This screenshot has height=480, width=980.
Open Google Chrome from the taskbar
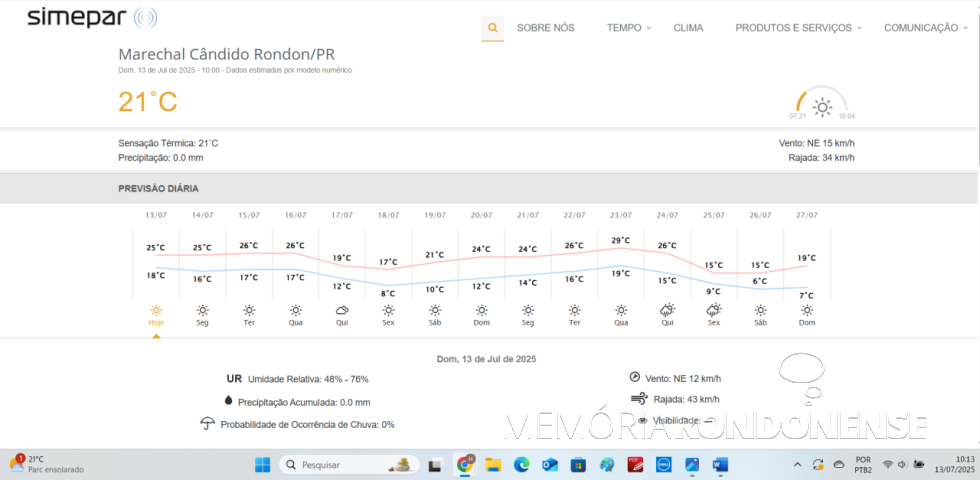point(465,465)
